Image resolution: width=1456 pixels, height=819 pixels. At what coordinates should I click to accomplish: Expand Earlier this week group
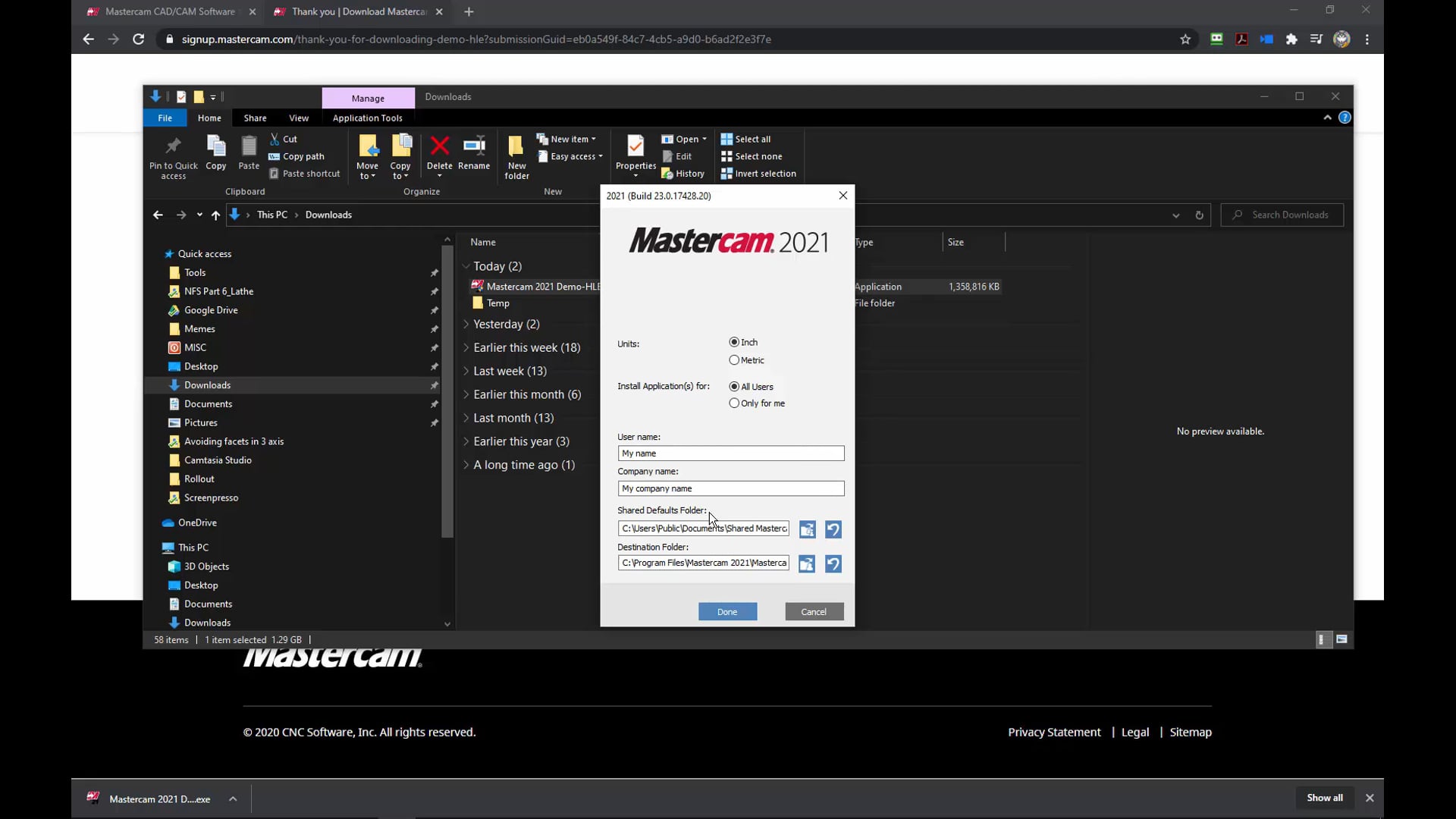pyautogui.click(x=466, y=348)
